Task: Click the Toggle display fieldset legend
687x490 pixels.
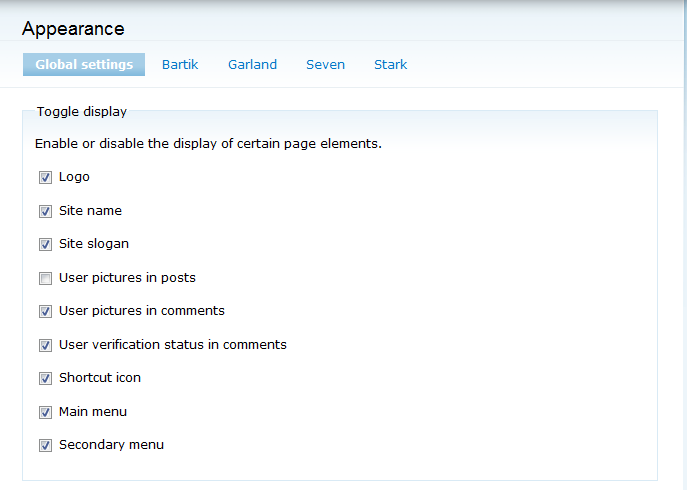Action: 81,111
